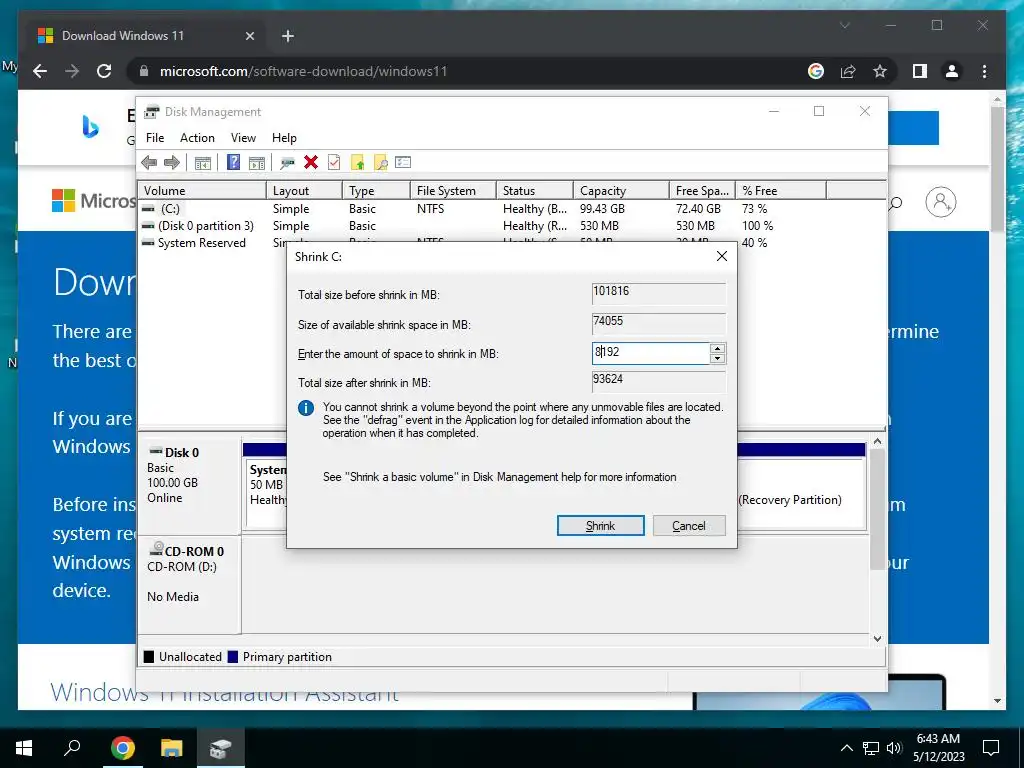This screenshot has width=1024, height=768.
Task: Open the Help question mark toolbar icon
Action: click(233, 163)
